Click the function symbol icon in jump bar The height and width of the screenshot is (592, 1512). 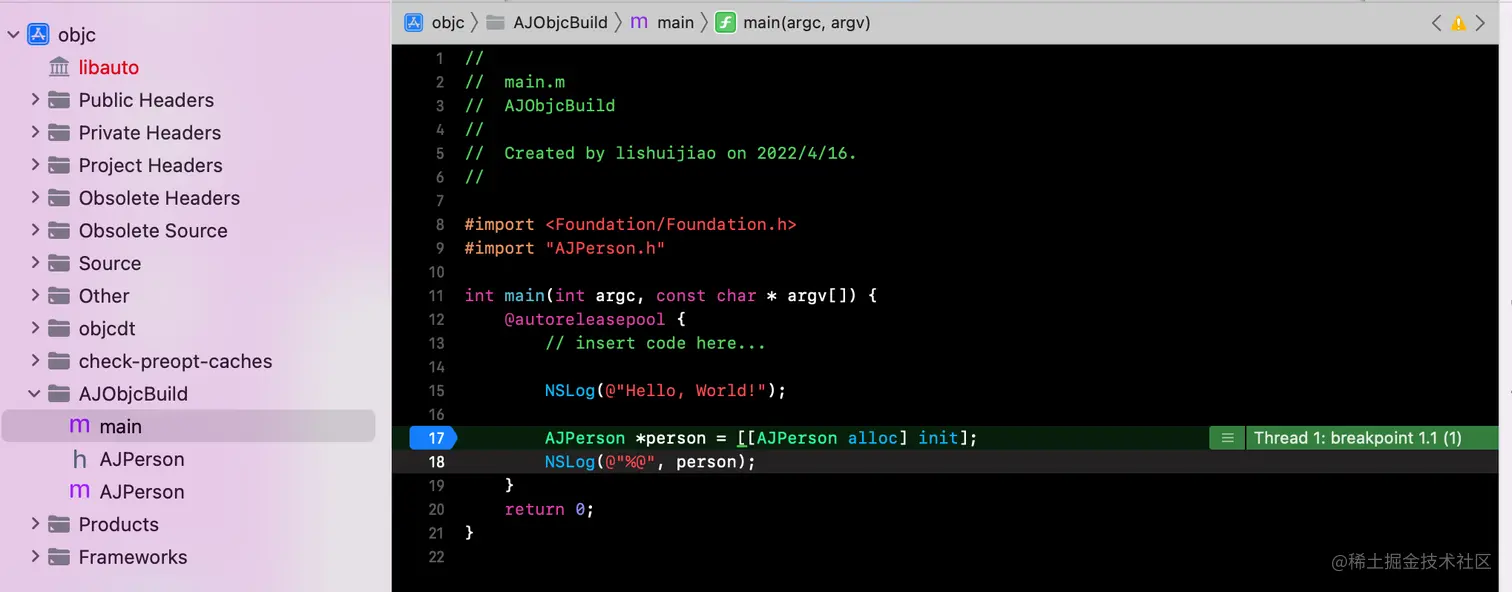coord(726,22)
